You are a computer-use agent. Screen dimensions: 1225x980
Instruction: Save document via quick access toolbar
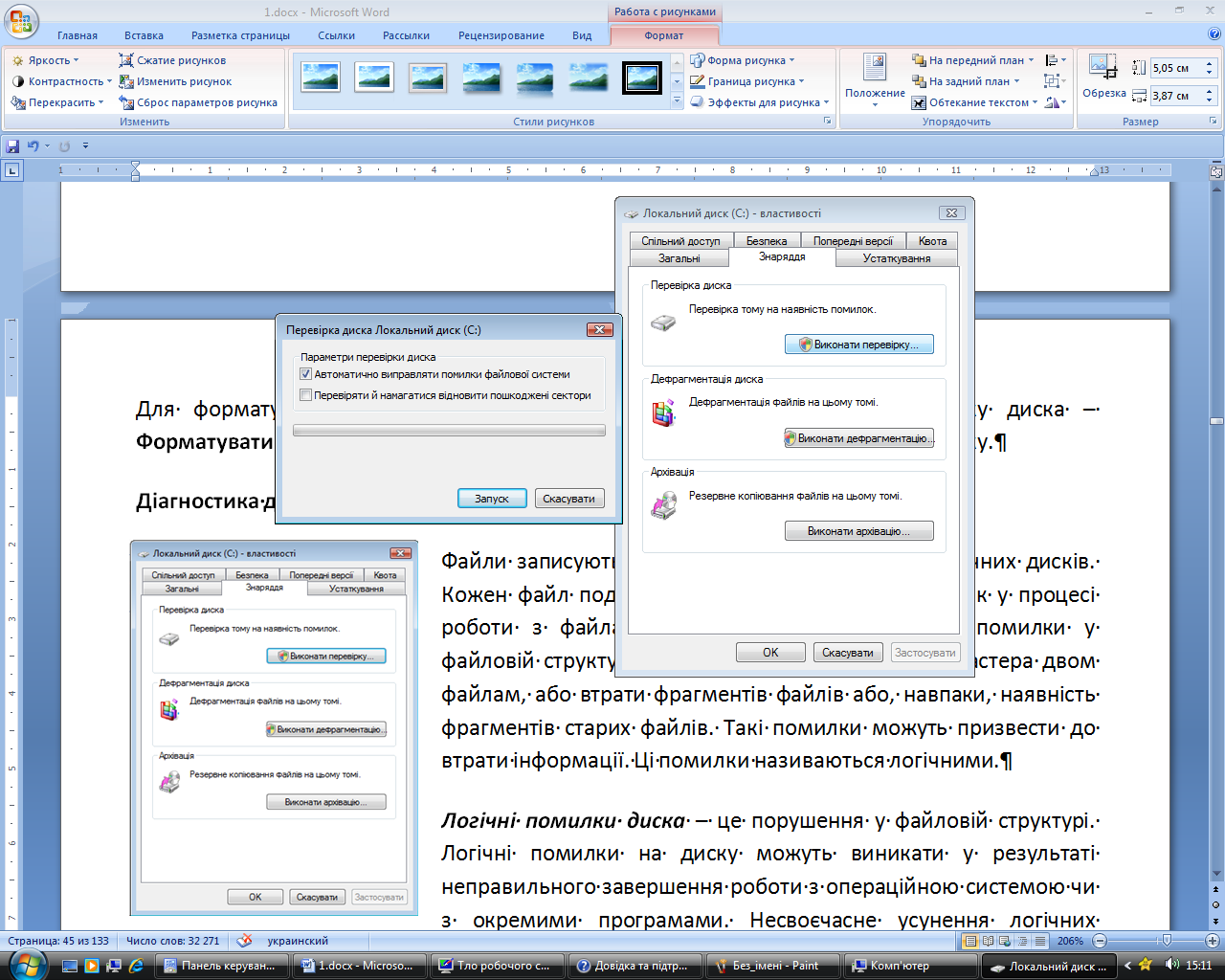[12, 146]
